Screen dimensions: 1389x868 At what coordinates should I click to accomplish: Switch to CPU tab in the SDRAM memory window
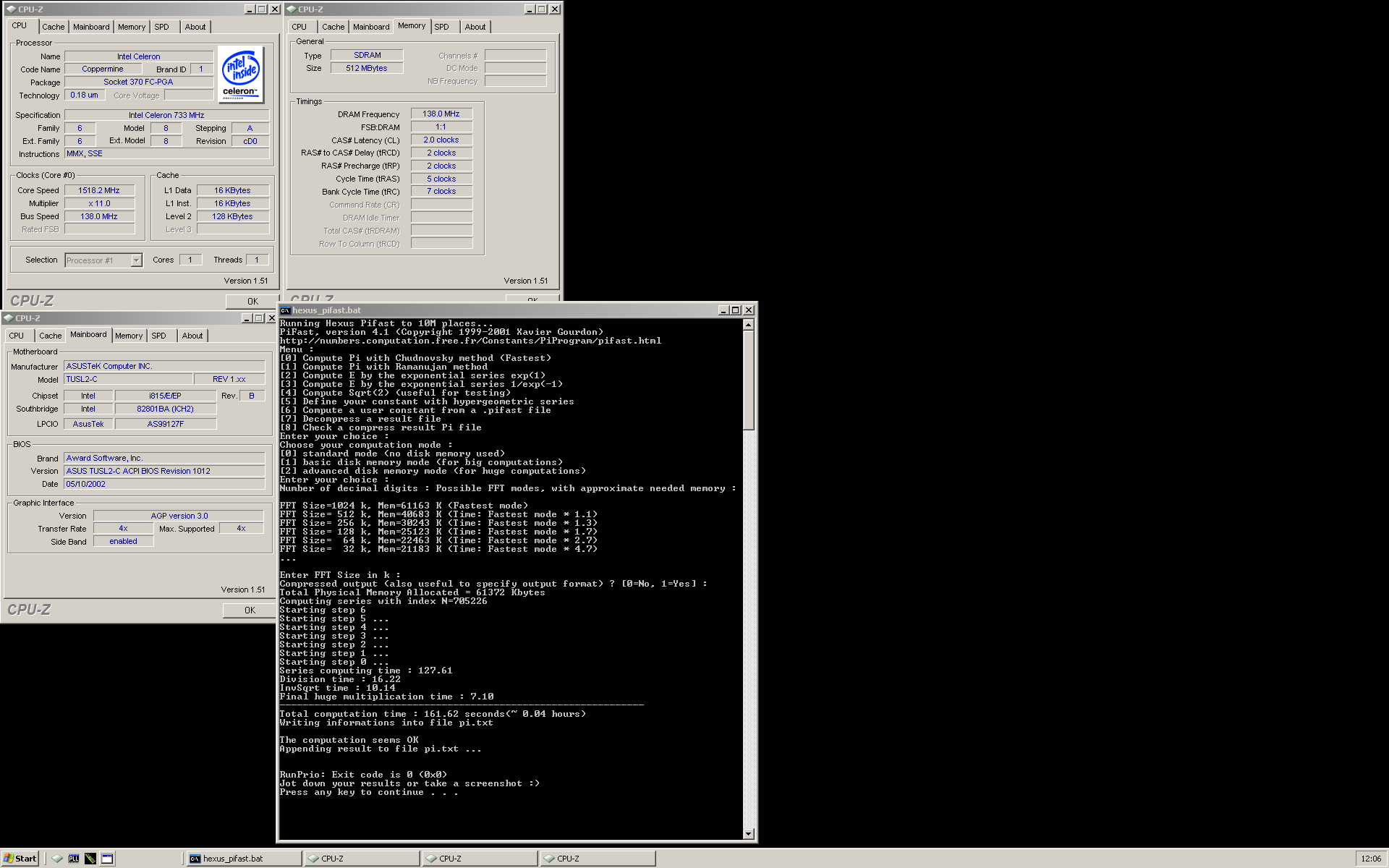(300, 27)
